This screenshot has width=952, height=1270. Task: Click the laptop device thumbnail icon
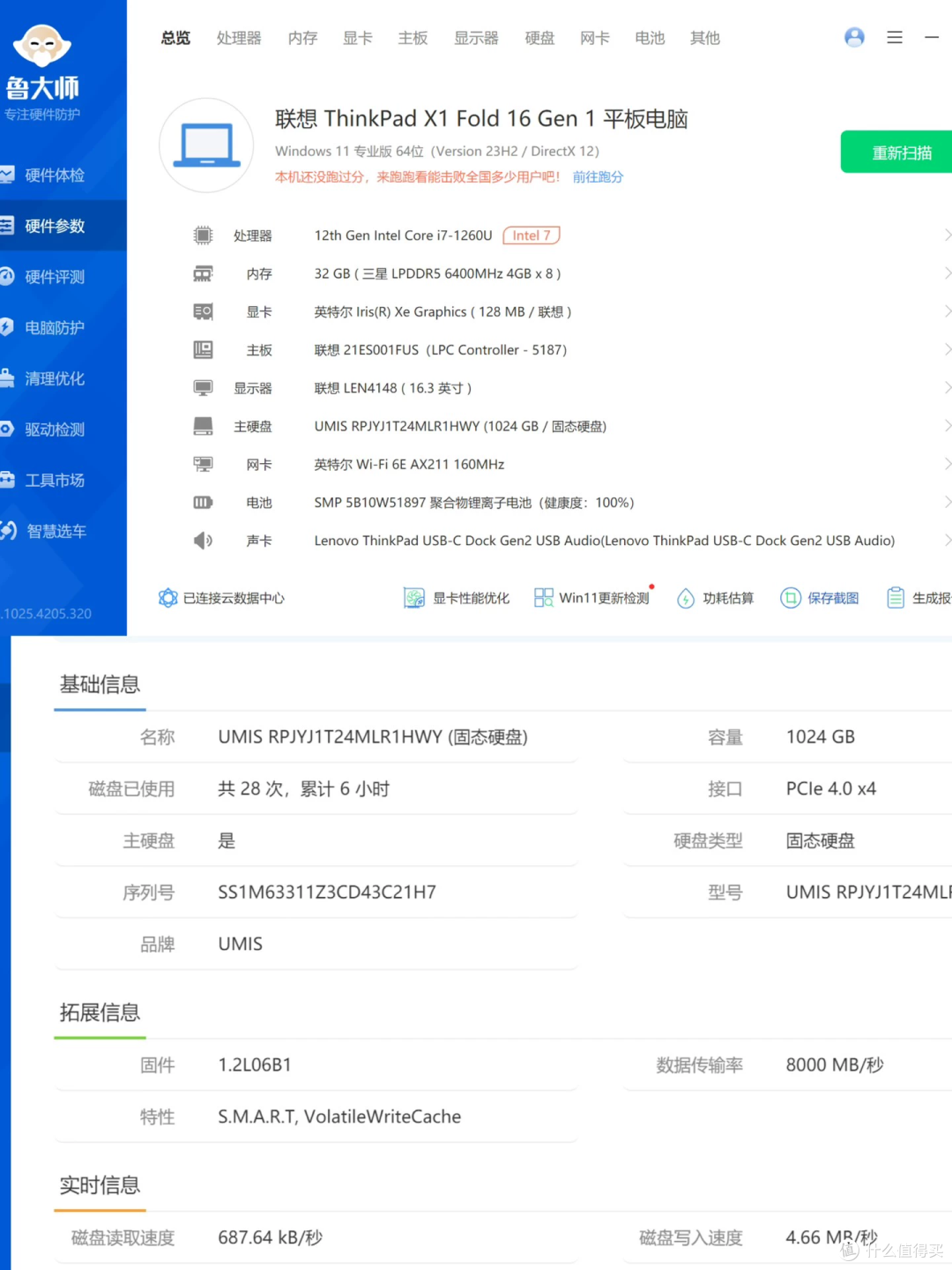pyautogui.click(x=206, y=146)
